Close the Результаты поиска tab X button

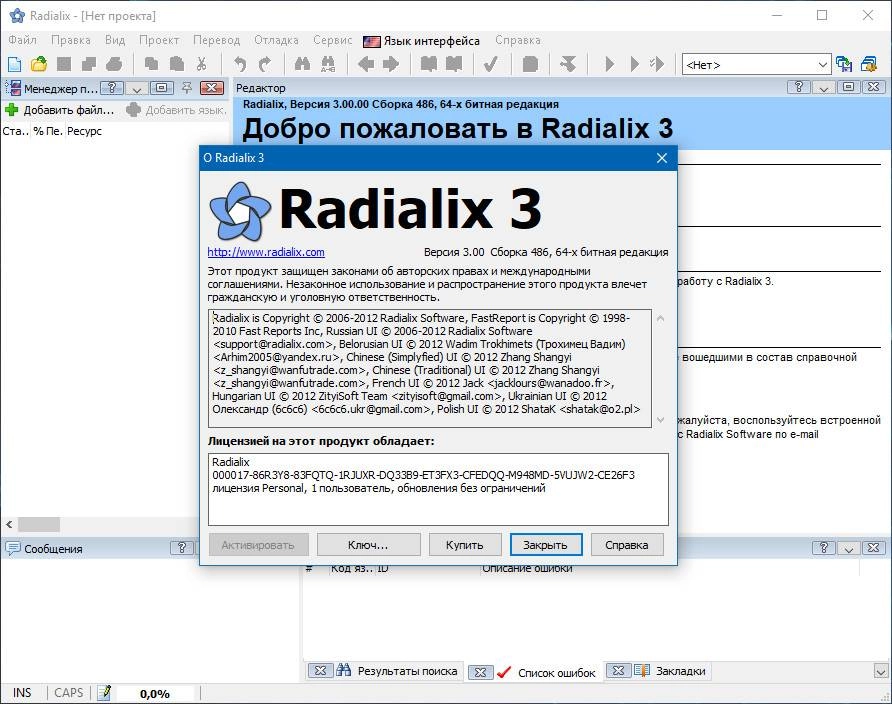[x=320, y=670]
